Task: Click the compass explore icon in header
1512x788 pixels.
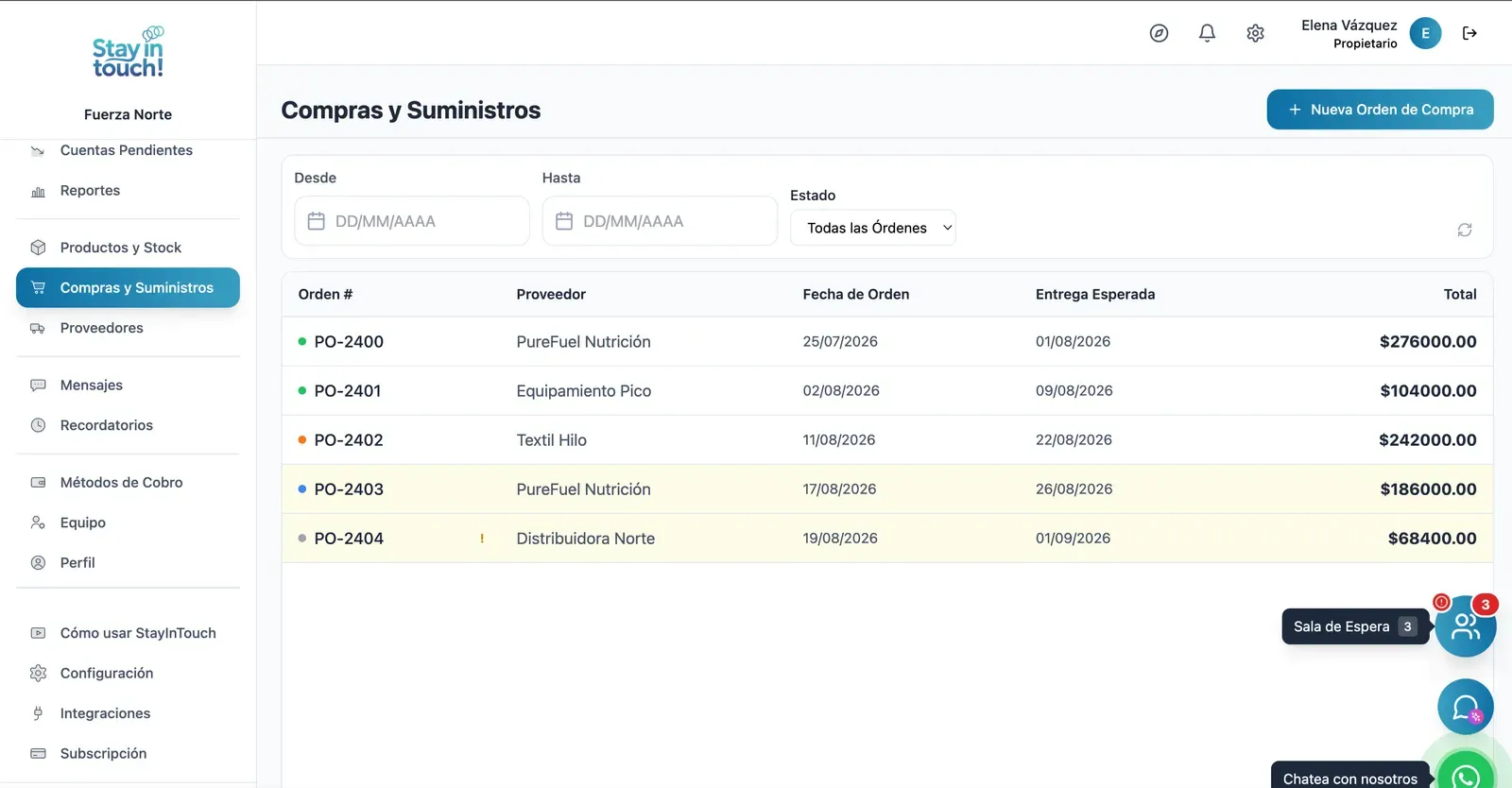Action: (1159, 33)
